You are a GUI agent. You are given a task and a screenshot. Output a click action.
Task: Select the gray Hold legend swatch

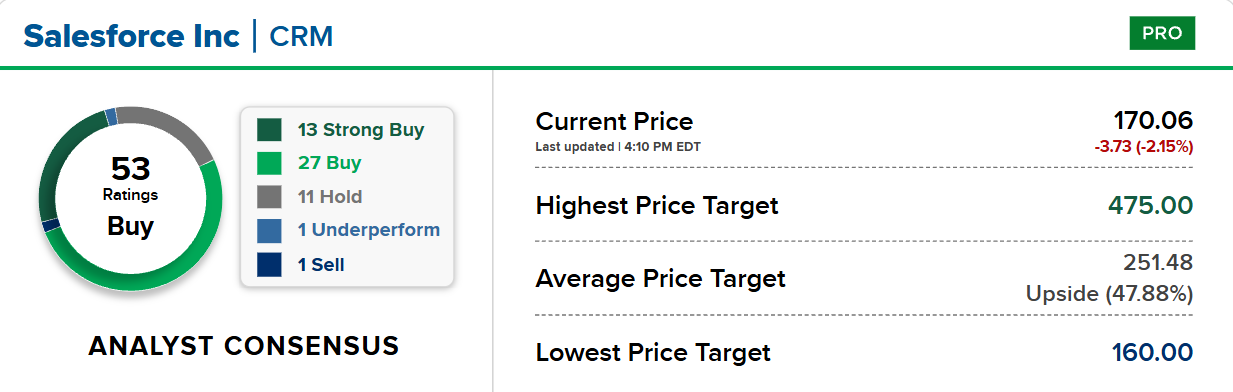(x=269, y=197)
